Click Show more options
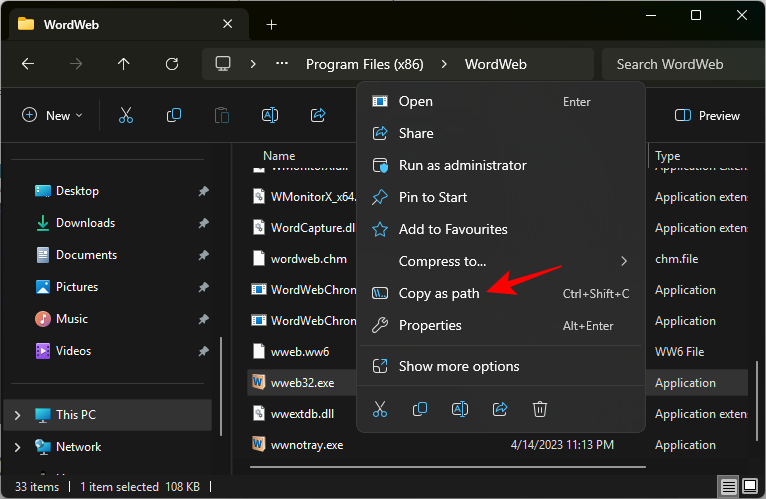 click(501, 366)
